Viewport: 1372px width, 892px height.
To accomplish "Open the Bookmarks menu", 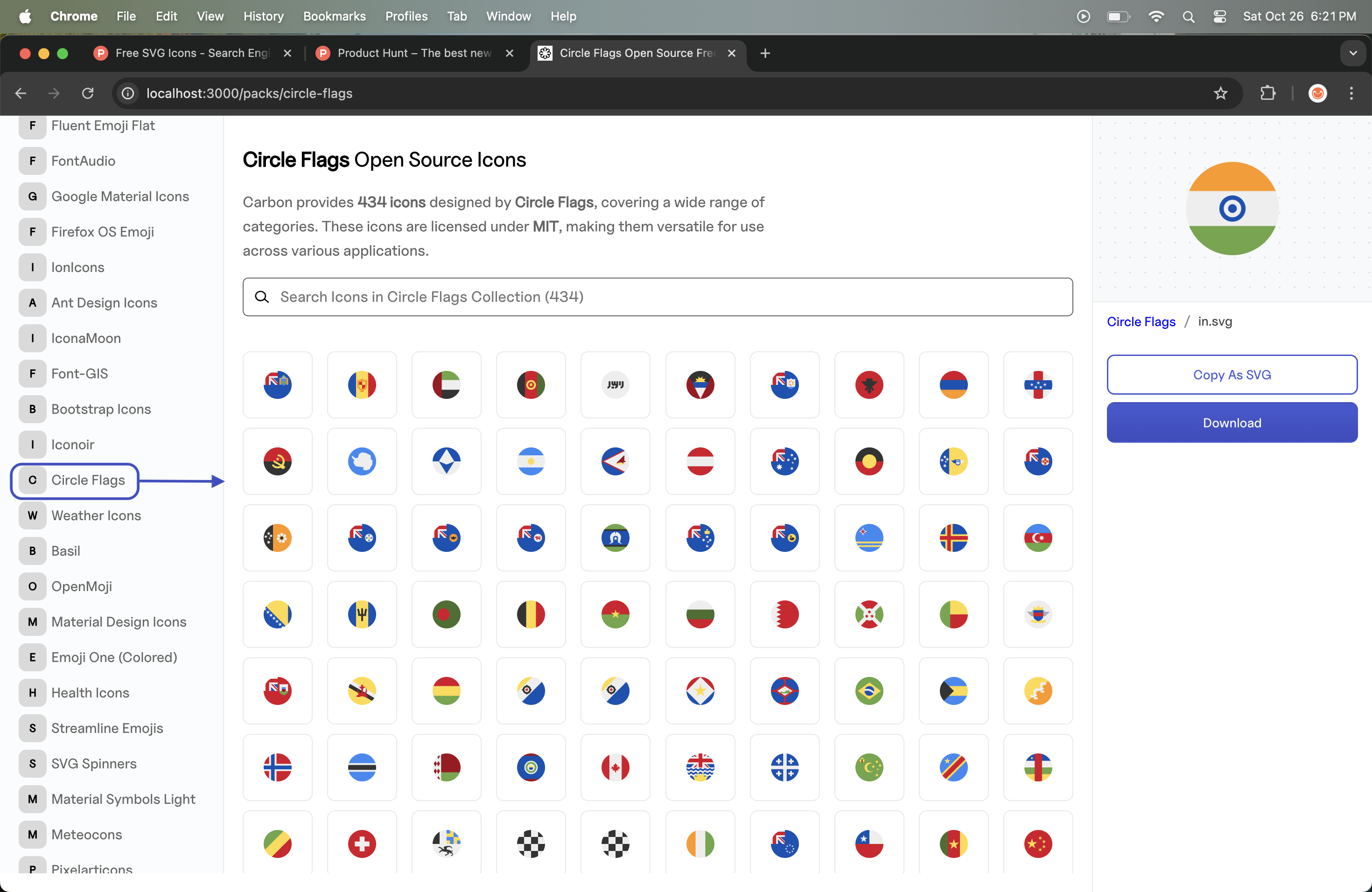I will tap(334, 16).
